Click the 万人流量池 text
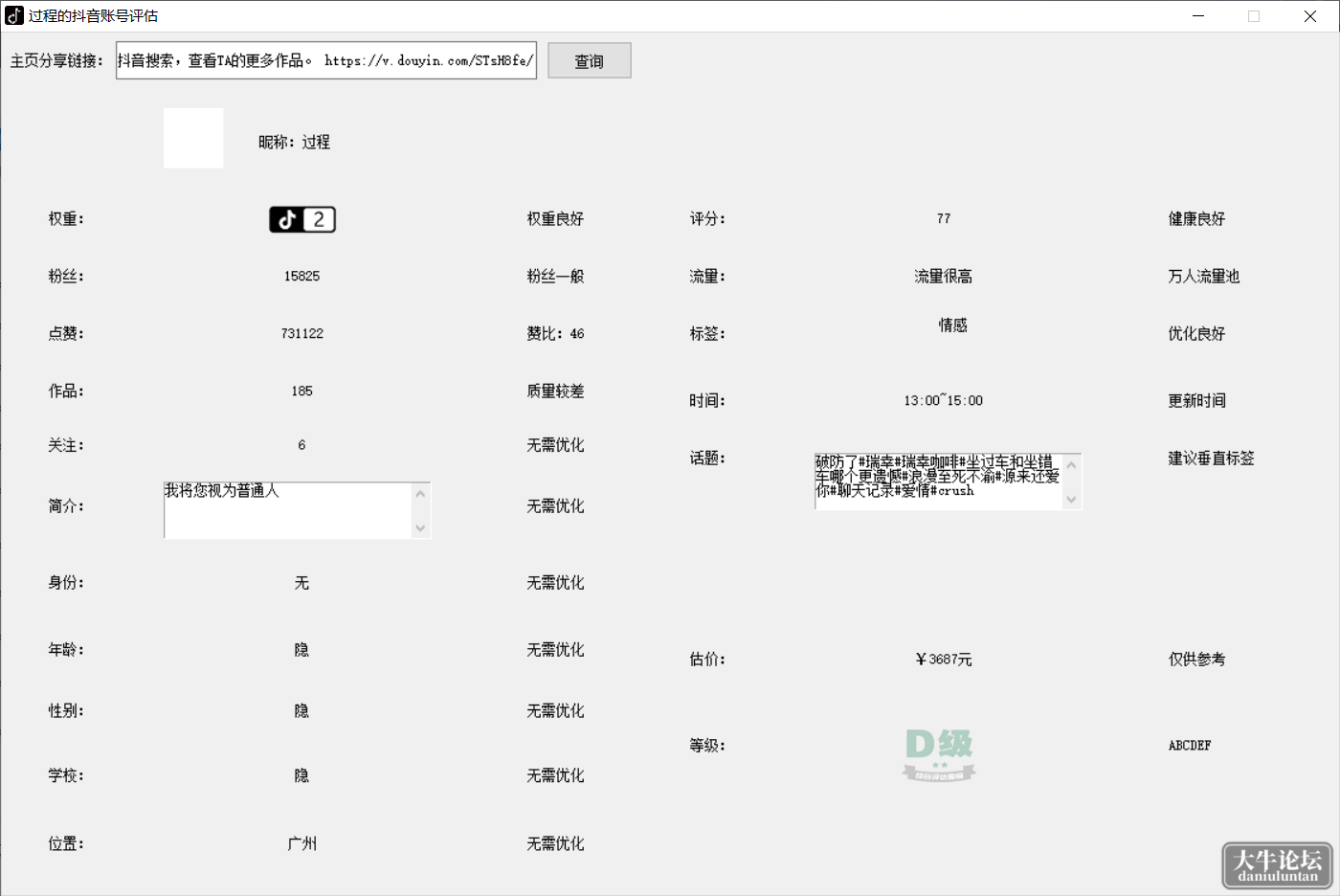 coord(1204,277)
